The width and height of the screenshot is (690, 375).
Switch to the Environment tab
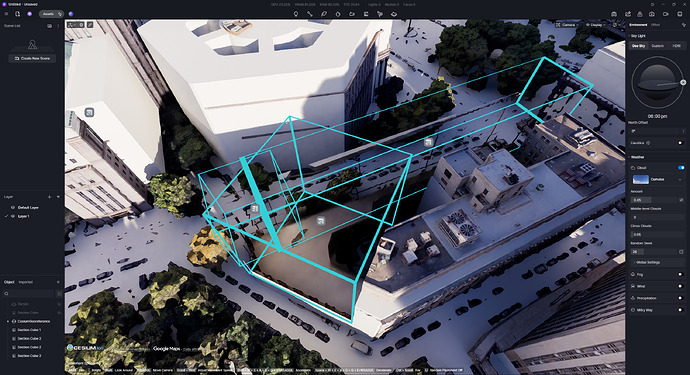pyautogui.click(x=638, y=25)
